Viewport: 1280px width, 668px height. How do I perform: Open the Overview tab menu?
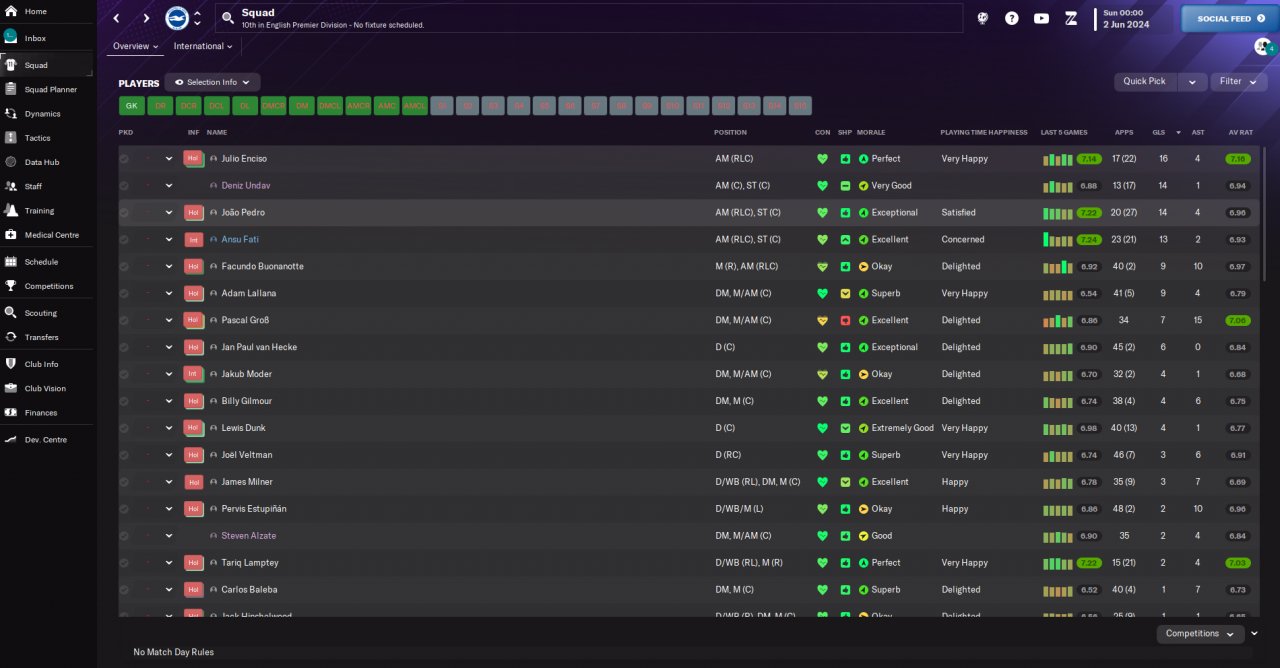point(136,46)
